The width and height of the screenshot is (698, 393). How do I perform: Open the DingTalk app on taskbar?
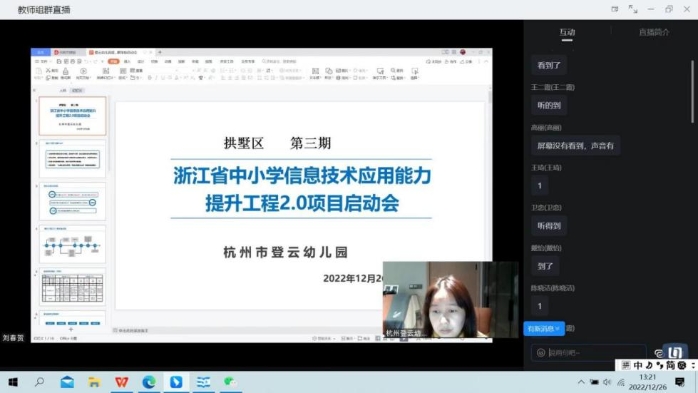click(176, 382)
